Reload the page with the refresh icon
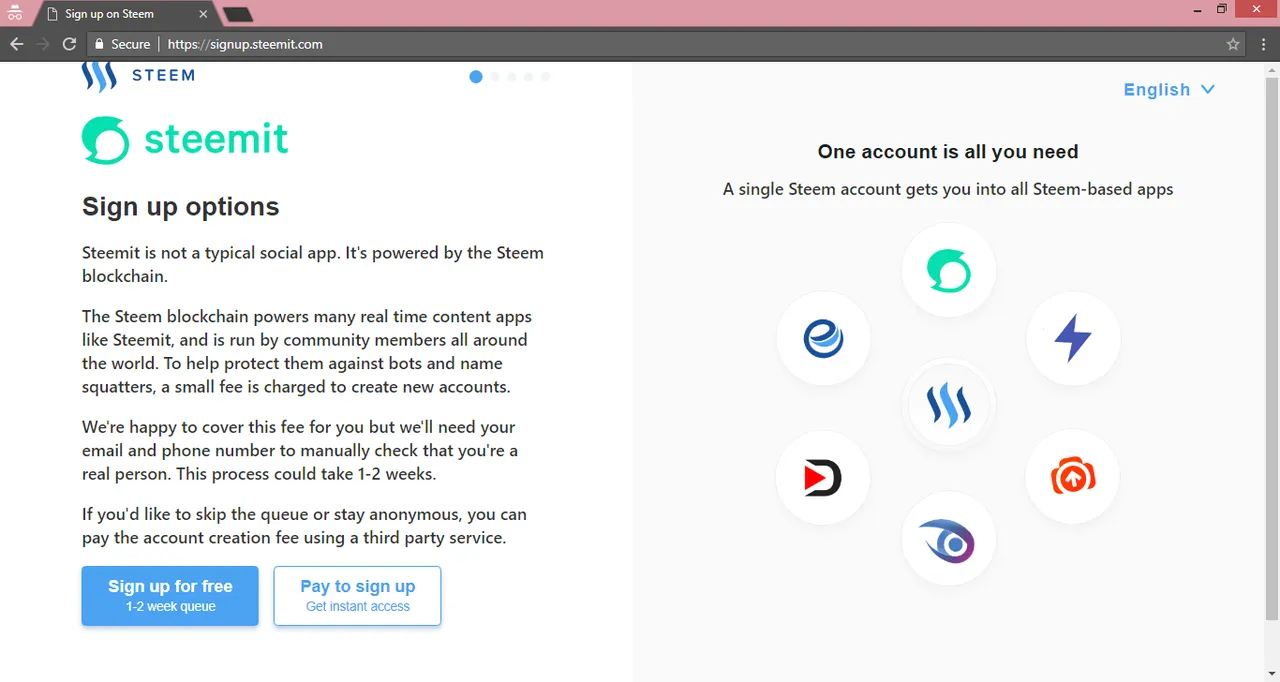The image size is (1280, 682). [69, 44]
